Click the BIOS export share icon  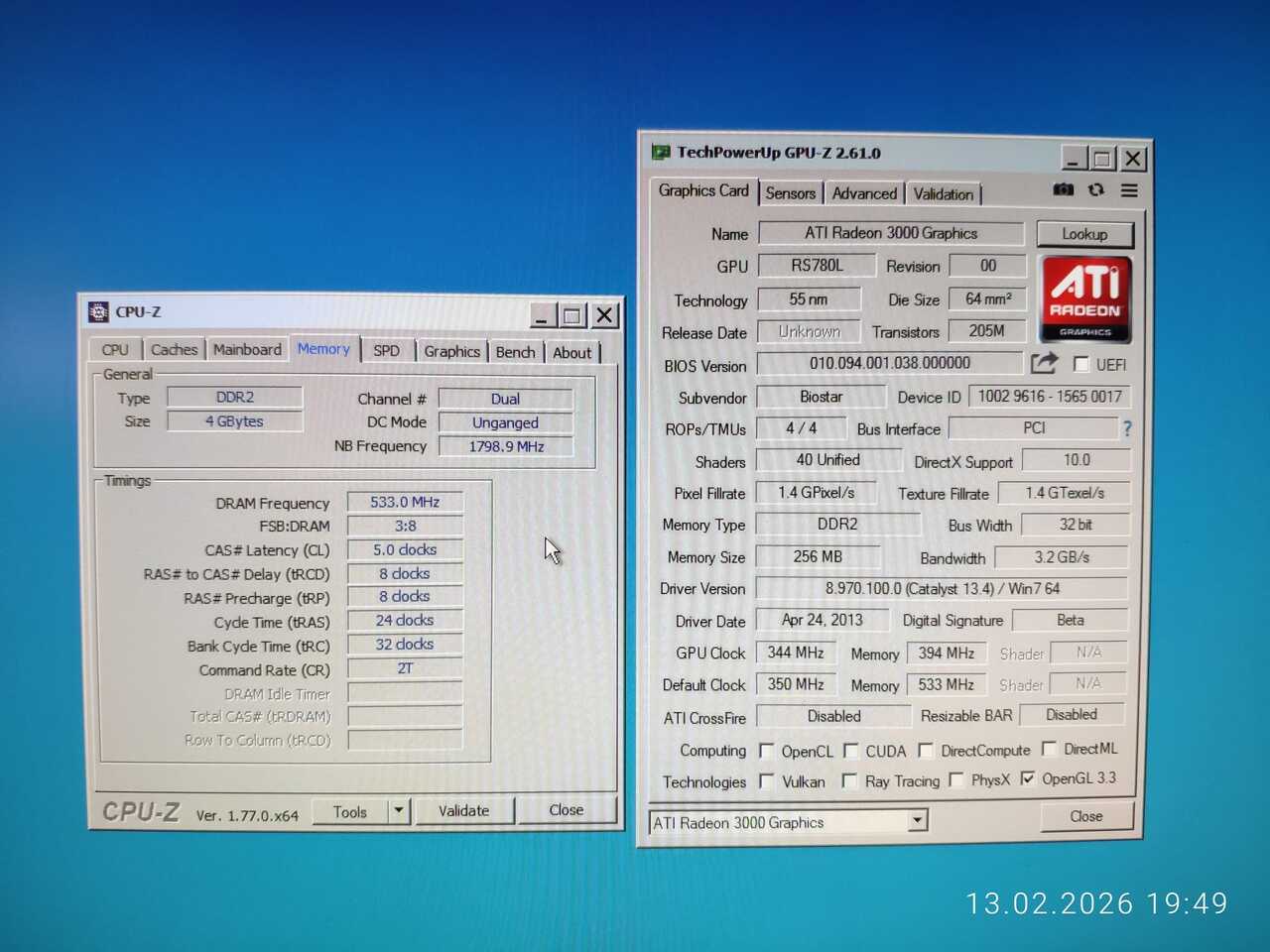[1044, 364]
